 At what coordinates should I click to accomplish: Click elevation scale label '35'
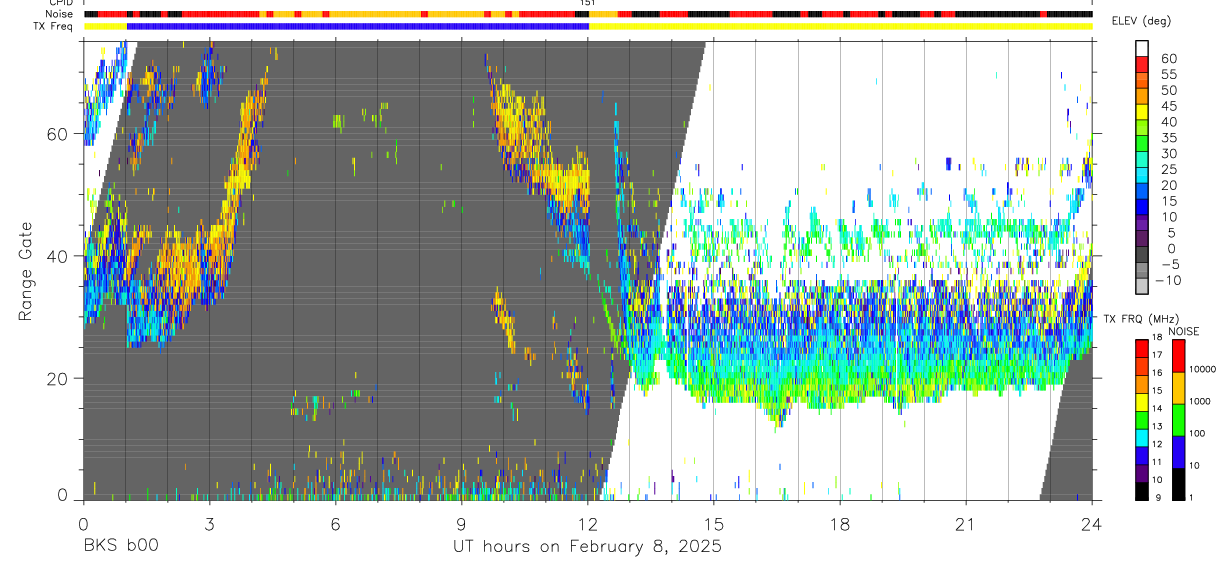[1168, 138]
